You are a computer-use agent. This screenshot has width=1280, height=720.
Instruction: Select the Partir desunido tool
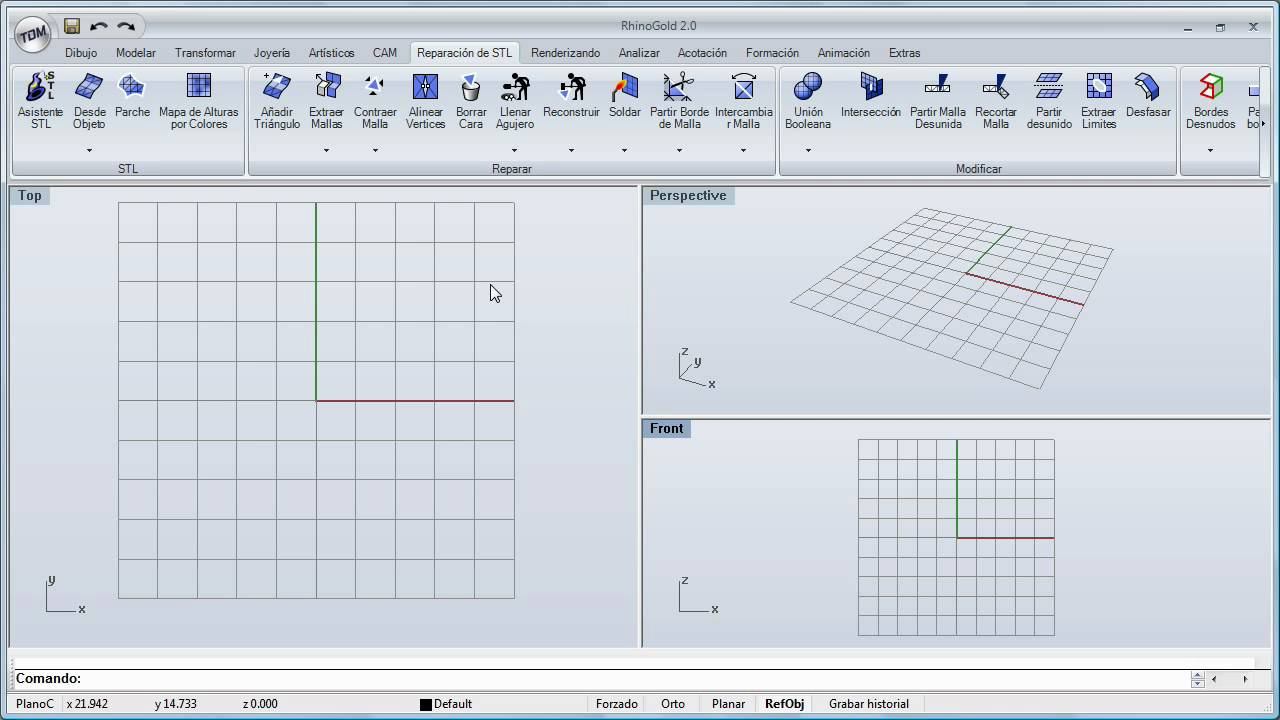point(1049,101)
